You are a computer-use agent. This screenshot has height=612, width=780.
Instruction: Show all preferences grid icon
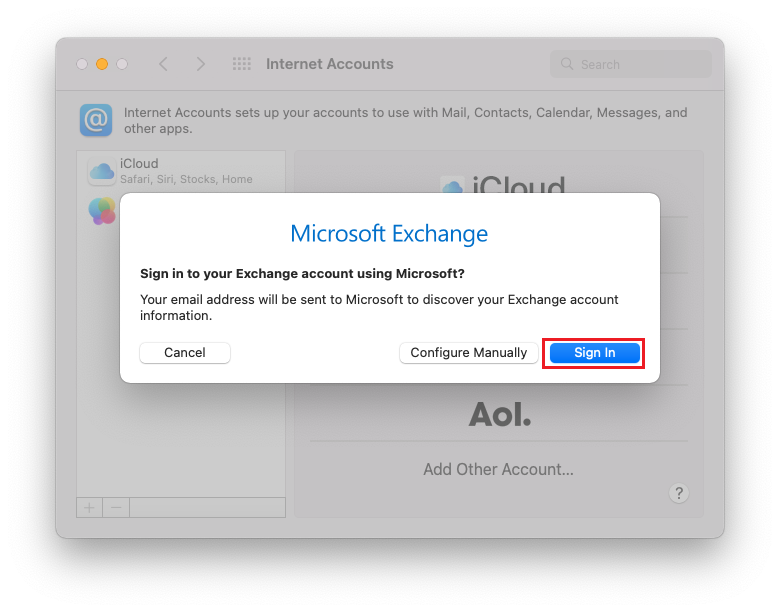(x=242, y=64)
